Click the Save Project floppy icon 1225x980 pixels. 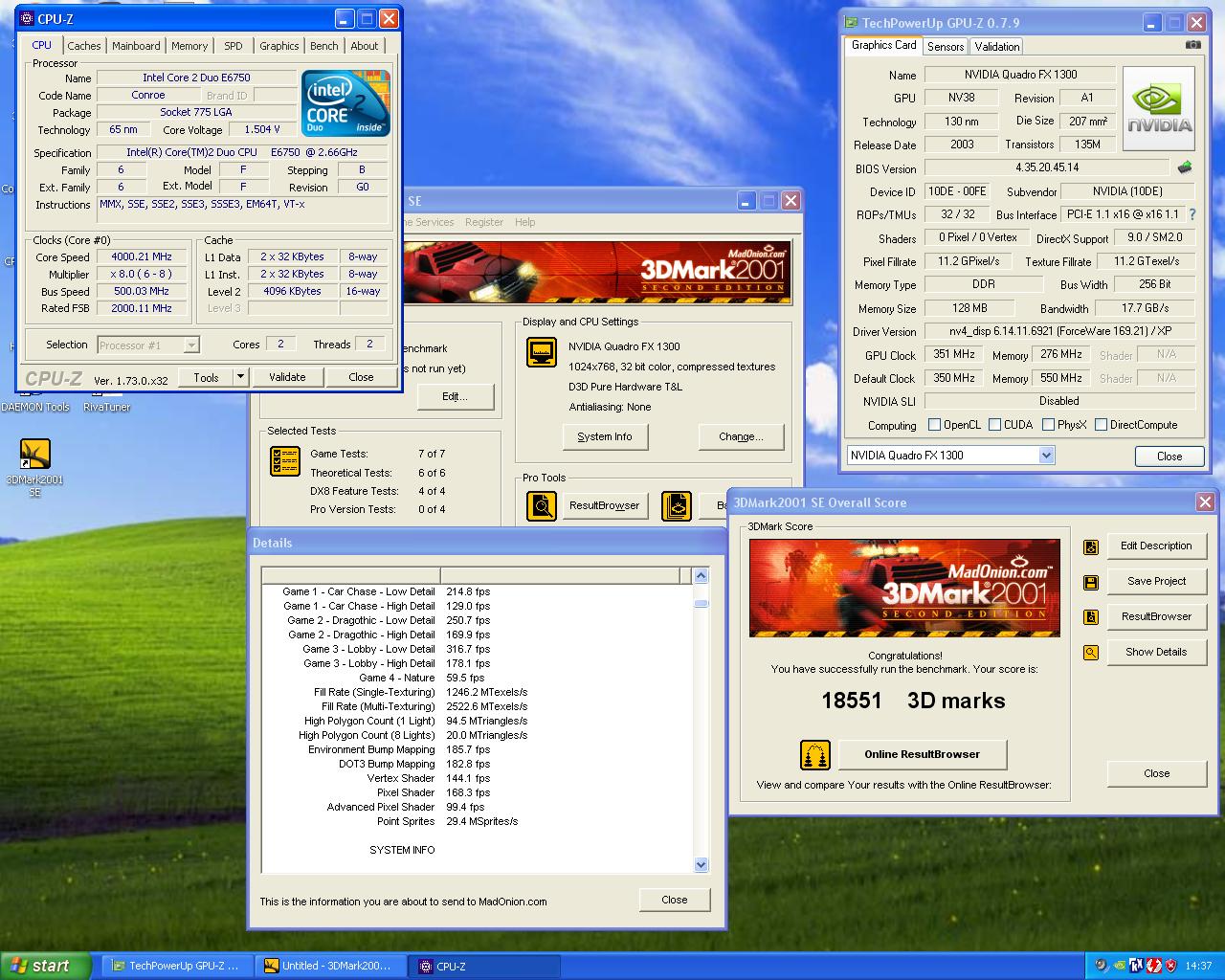(x=1091, y=582)
